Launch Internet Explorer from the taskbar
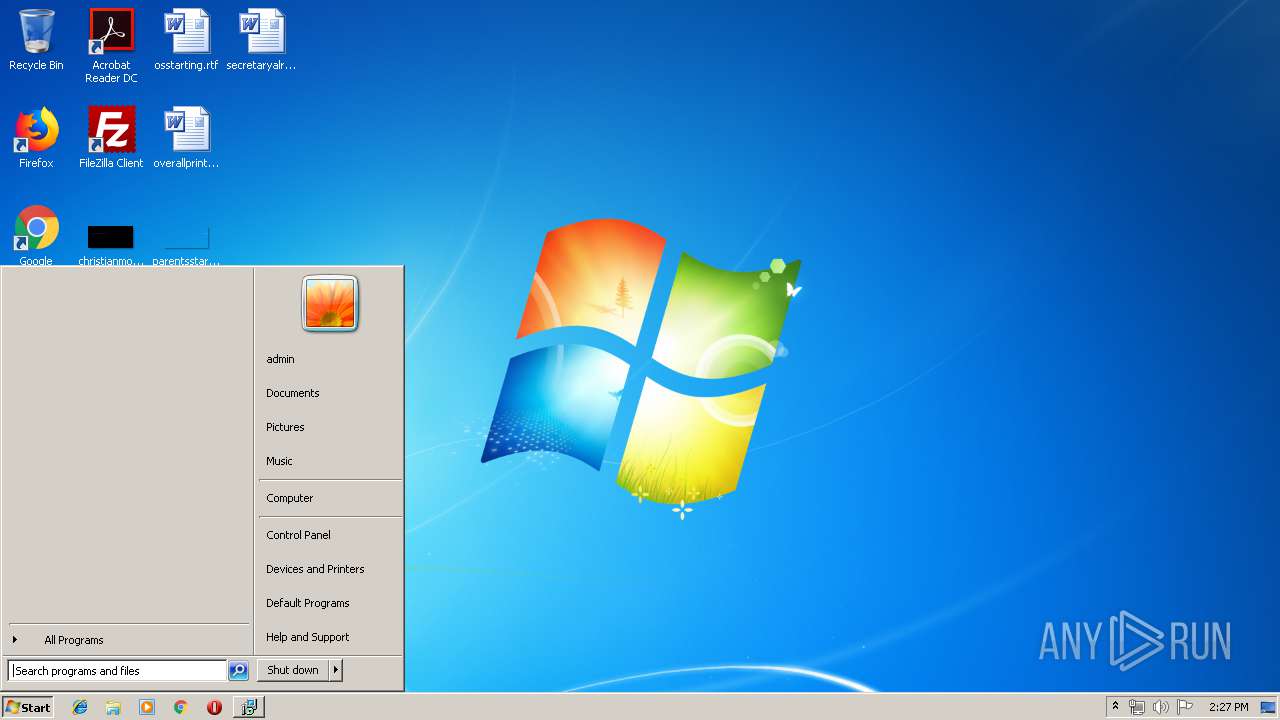Image resolution: width=1280 pixels, height=720 pixels. click(x=80, y=707)
